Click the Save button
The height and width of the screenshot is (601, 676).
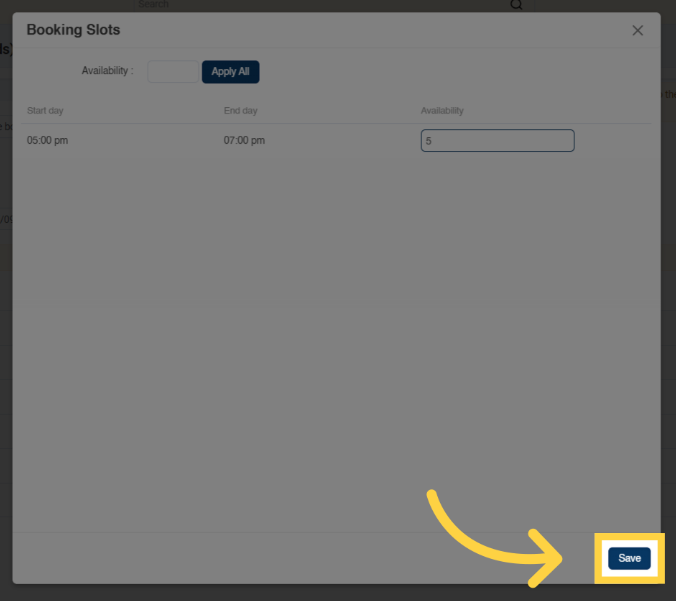(629, 558)
